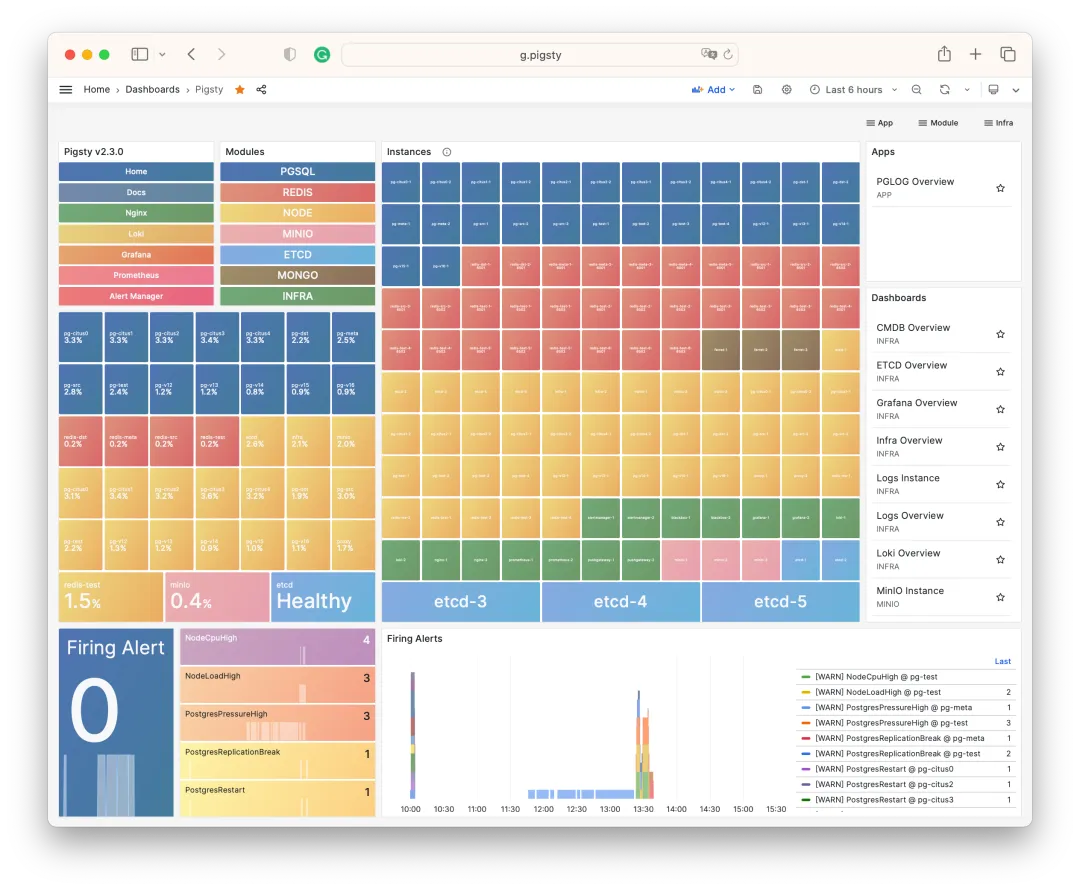Click the share dashboard icon
Image resolution: width=1080 pixels, height=890 pixels.
tap(262, 90)
